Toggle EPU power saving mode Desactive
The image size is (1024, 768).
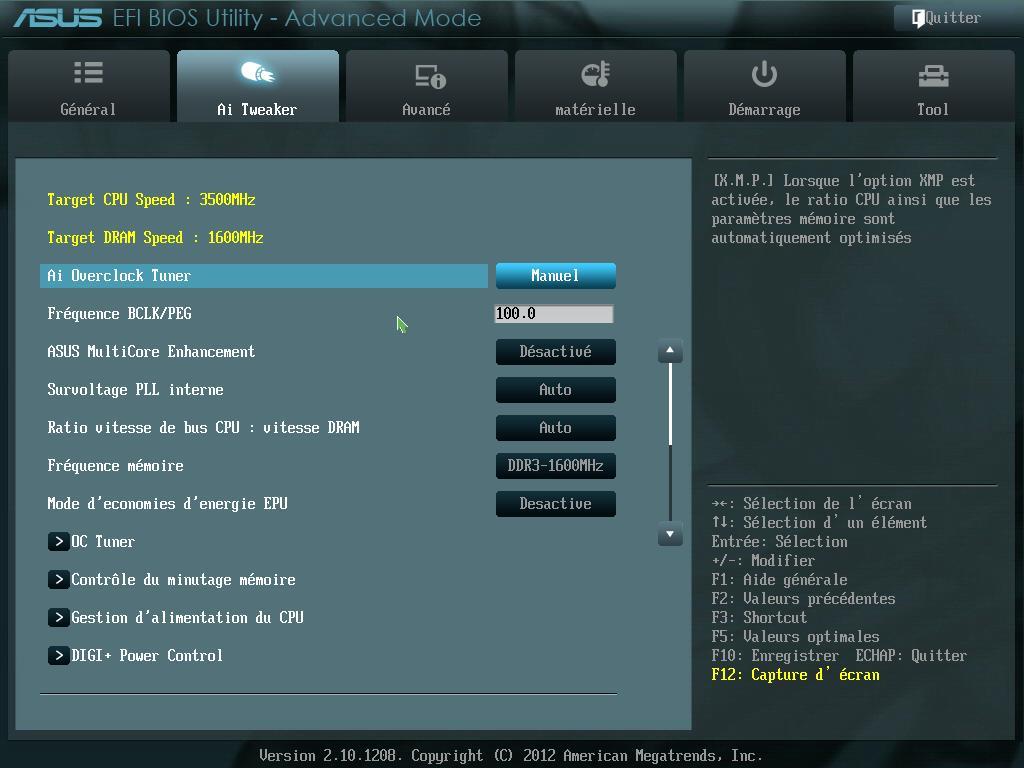pyautogui.click(x=556, y=504)
